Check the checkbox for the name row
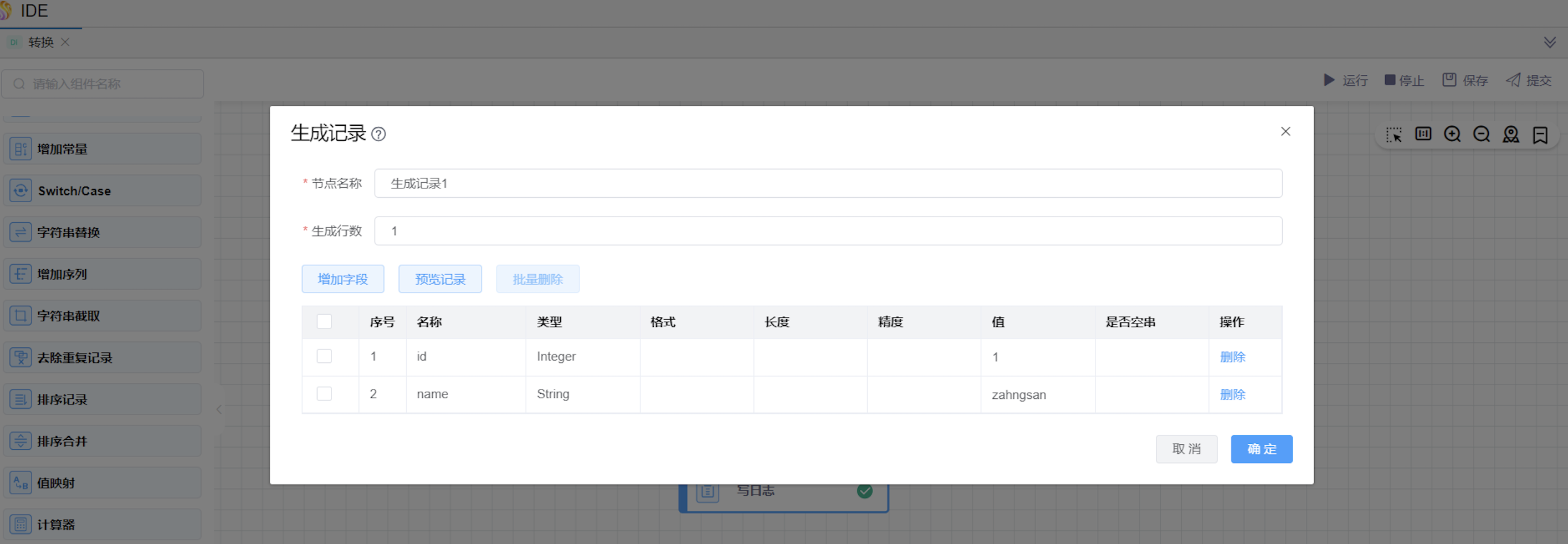The width and height of the screenshot is (1568, 544). (324, 394)
